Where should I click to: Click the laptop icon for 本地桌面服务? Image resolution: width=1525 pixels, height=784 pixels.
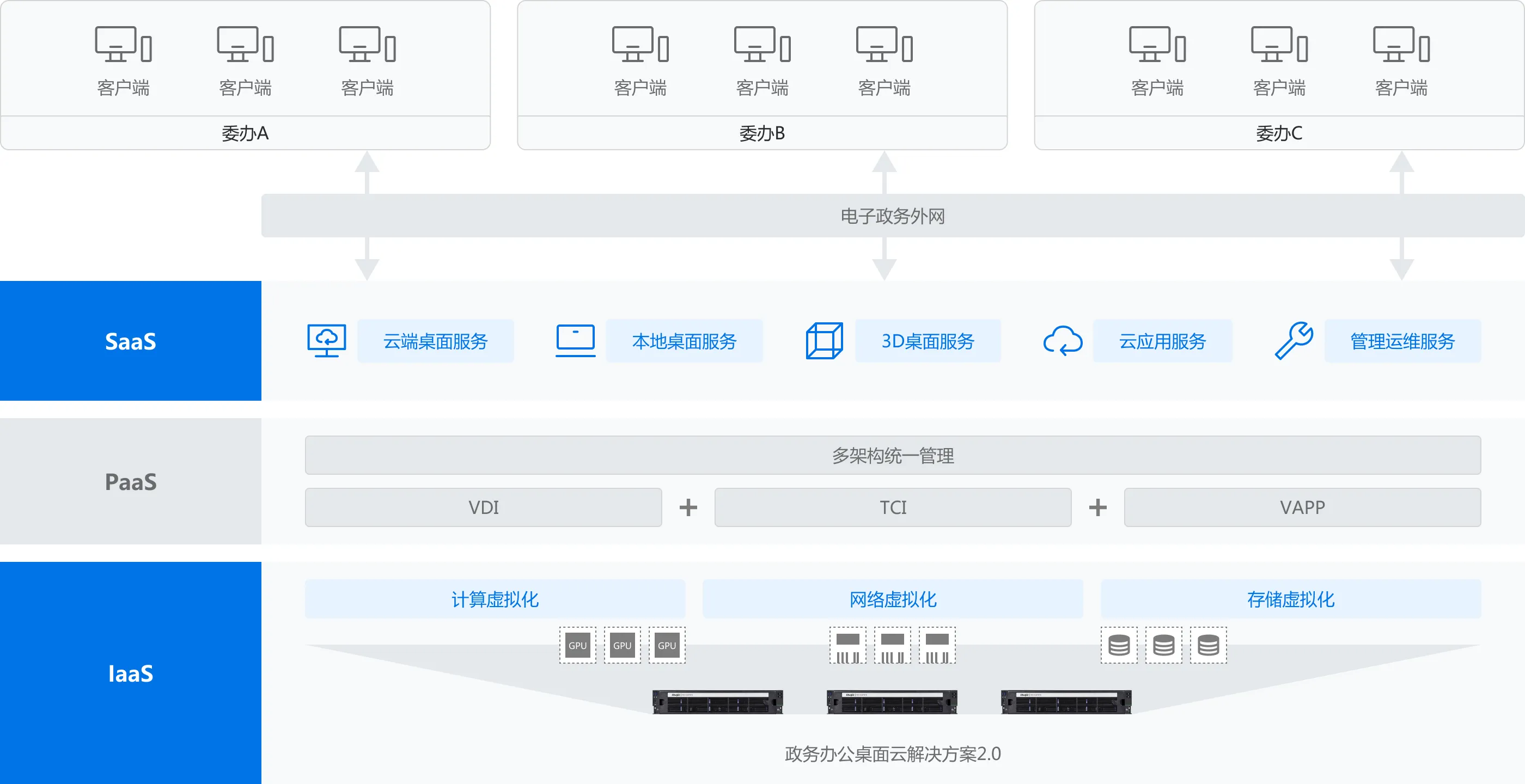point(575,340)
